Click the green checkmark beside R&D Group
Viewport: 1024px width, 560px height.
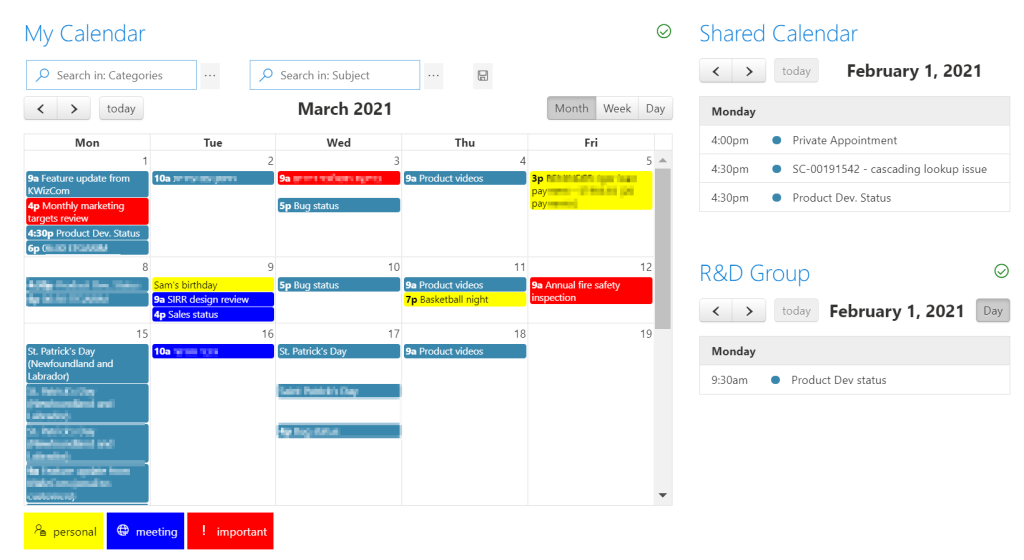coord(1001,271)
